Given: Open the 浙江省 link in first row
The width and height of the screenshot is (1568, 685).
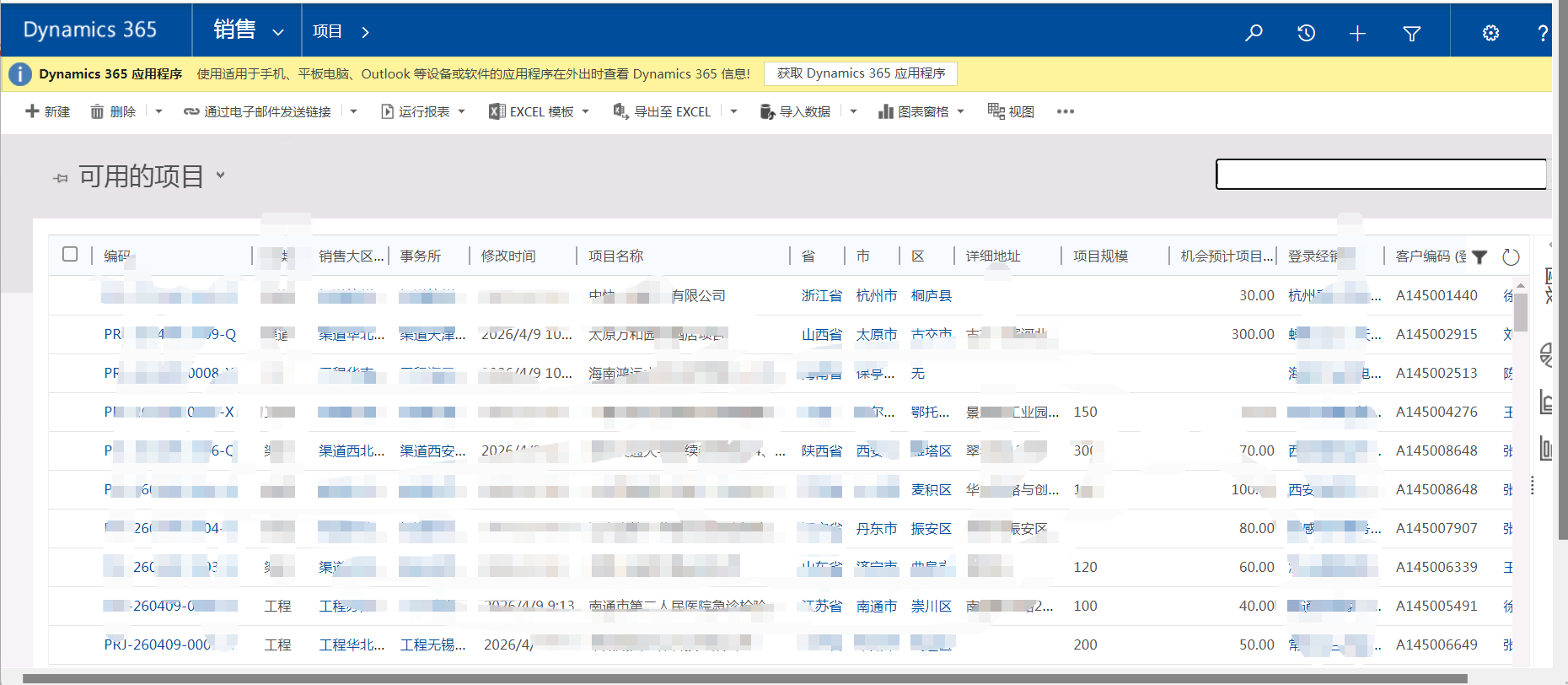Looking at the screenshot, I should tap(821, 295).
